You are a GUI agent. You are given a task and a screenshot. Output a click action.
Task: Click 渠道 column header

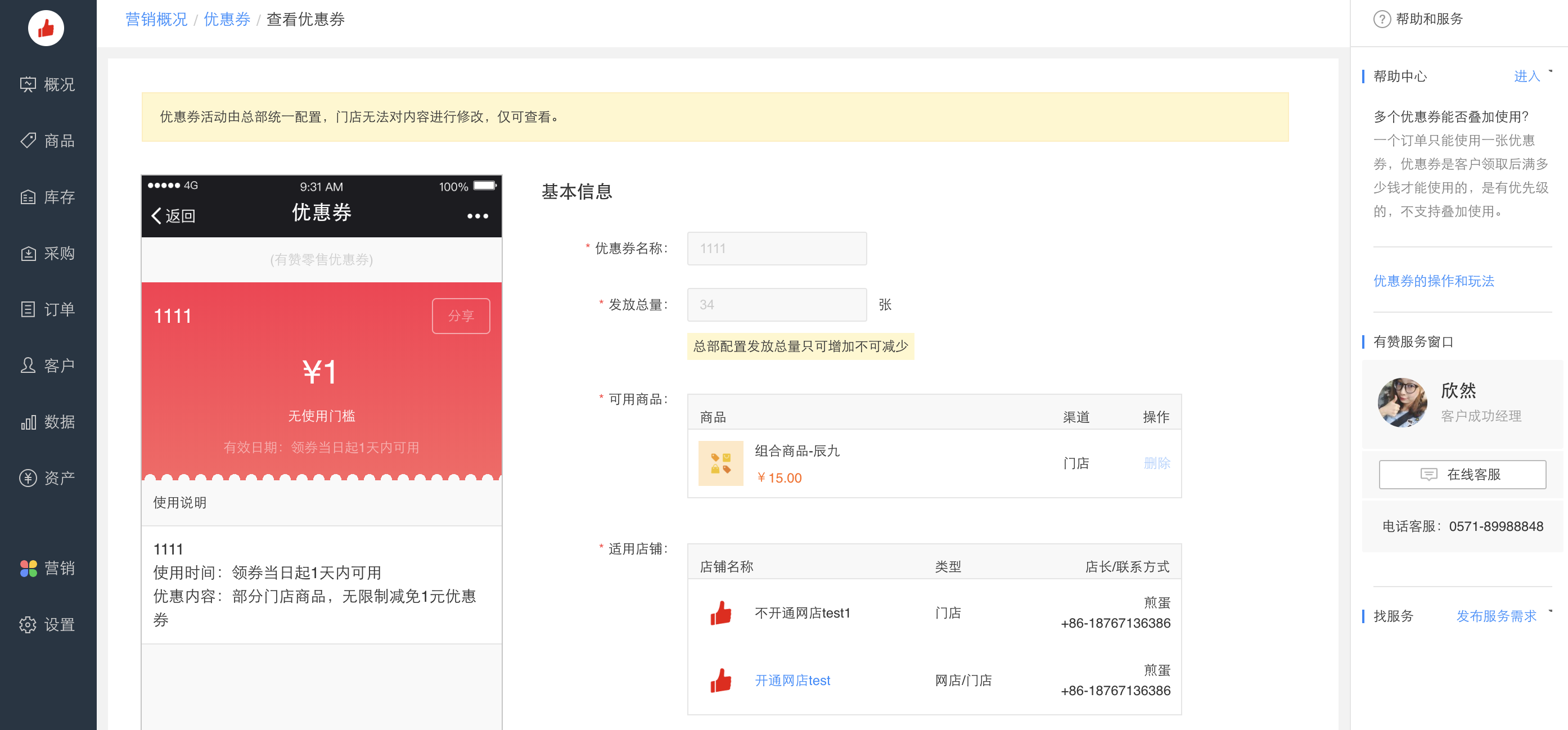1075,417
